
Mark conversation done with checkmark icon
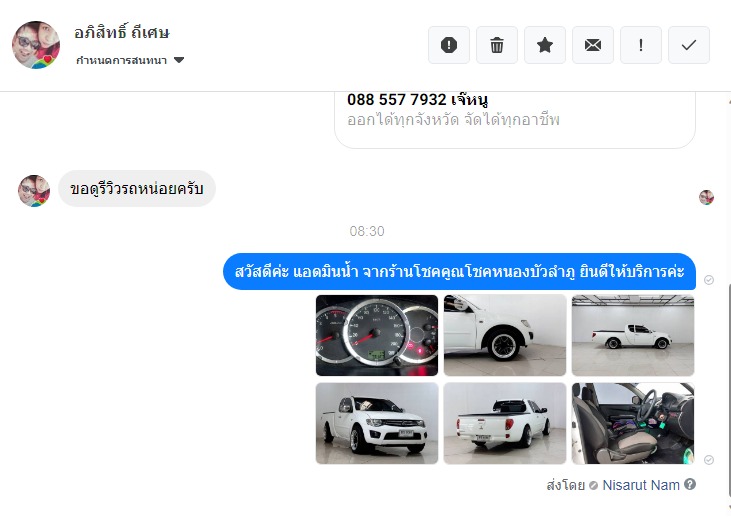tap(689, 45)
